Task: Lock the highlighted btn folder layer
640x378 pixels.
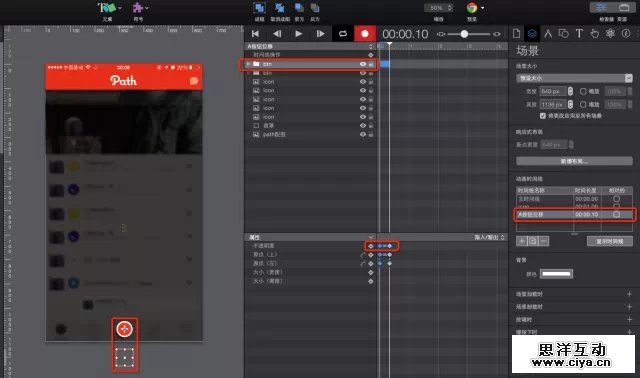Action: pos(371,64)
